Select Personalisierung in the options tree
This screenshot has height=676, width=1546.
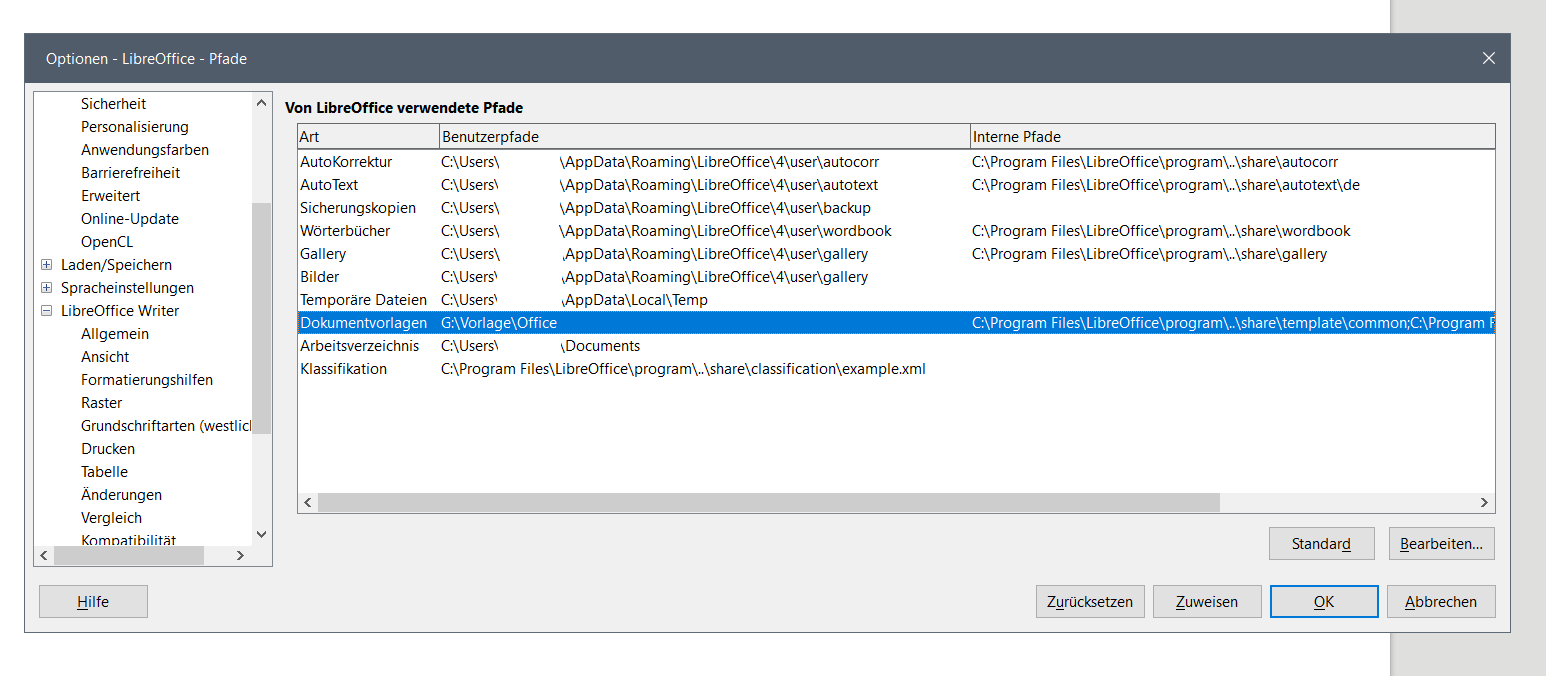click(135, 127)
